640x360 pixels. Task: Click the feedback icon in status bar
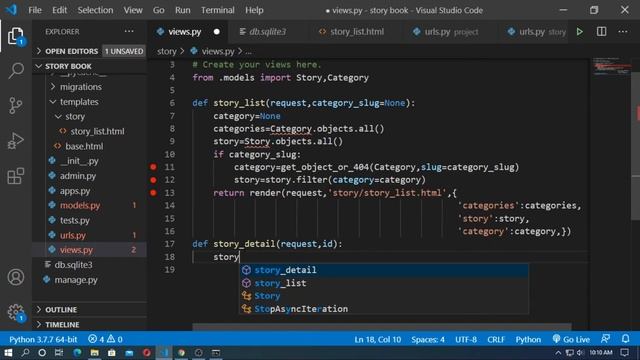click(605, 339)
